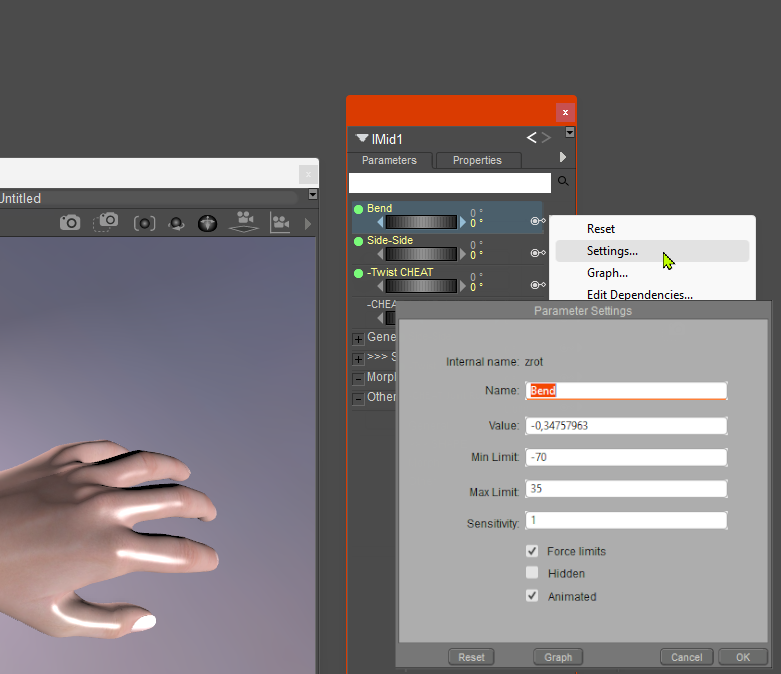Choose Edit Dependencies... in the context menu
The image size is (781, 674).
[652, 294]
